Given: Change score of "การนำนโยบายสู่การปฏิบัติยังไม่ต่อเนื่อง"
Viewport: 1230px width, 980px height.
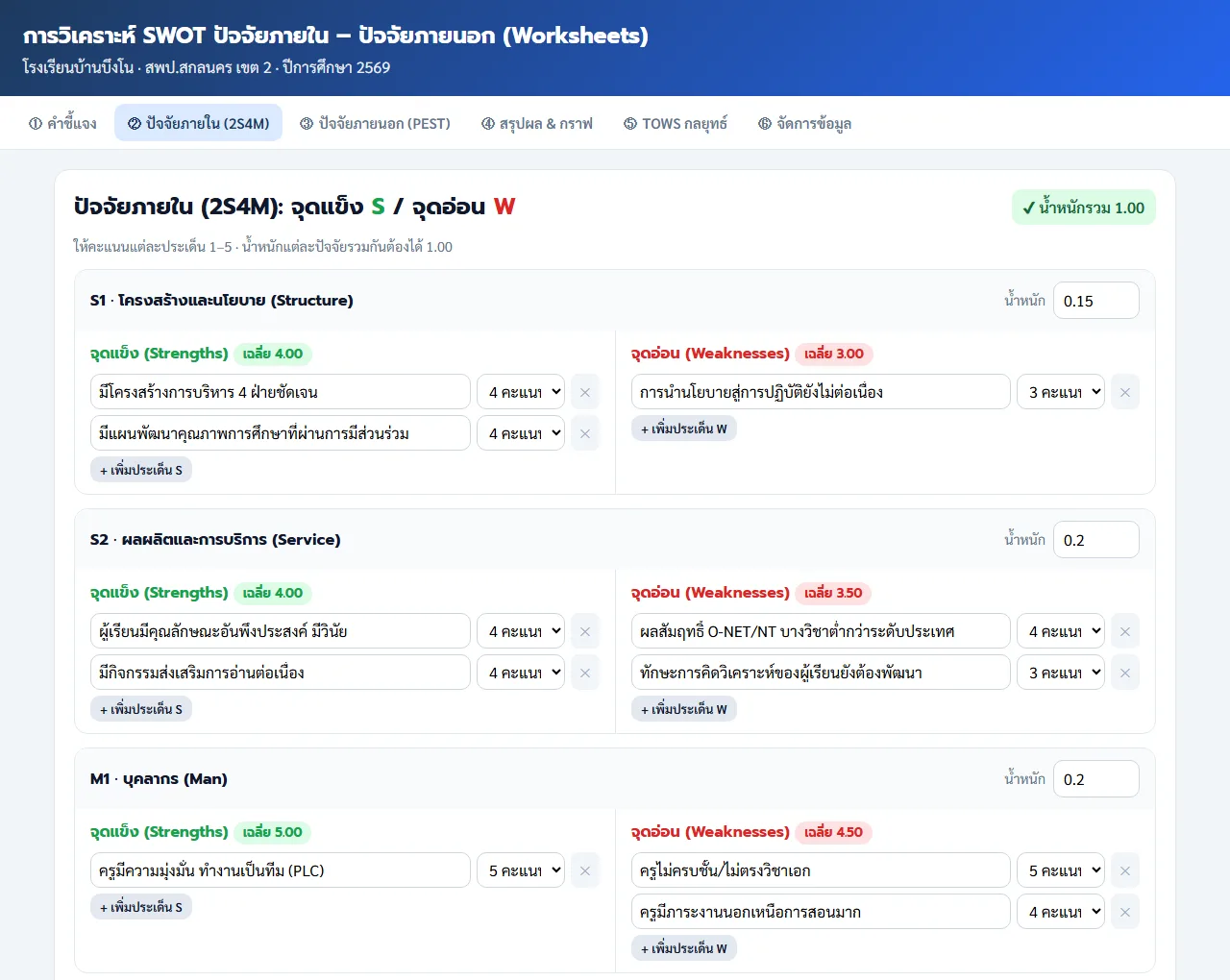Looking at the screenshot, I should tap(1061, 392).
